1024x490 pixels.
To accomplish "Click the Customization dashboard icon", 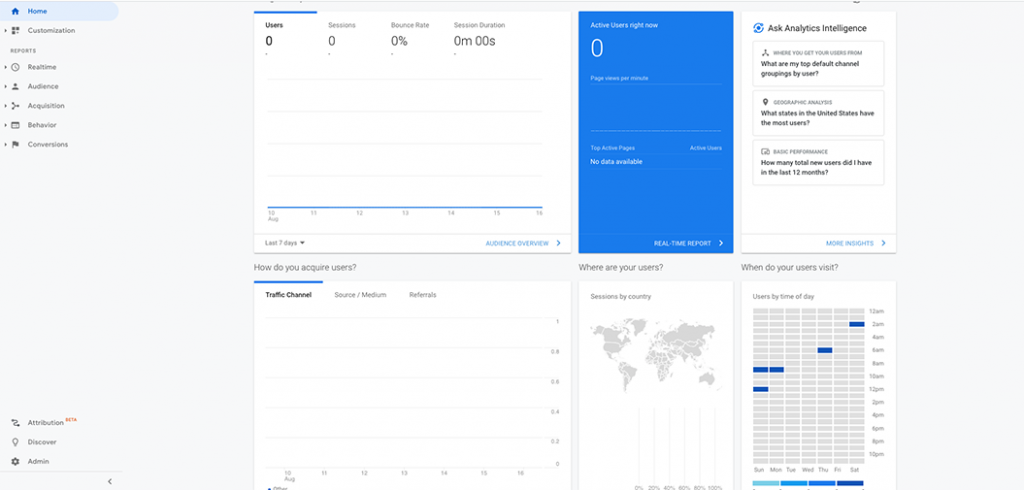I will [16, 30].
